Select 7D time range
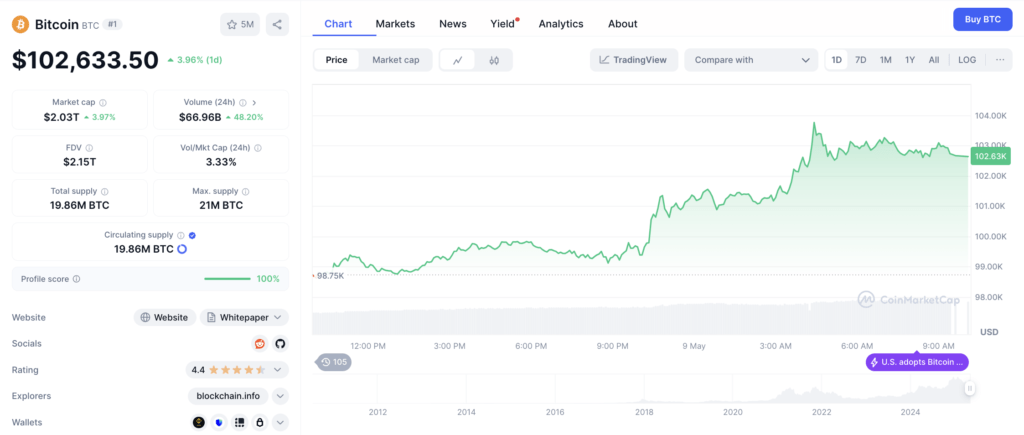This screenshot has height=435, width=1024. (861, 60)
